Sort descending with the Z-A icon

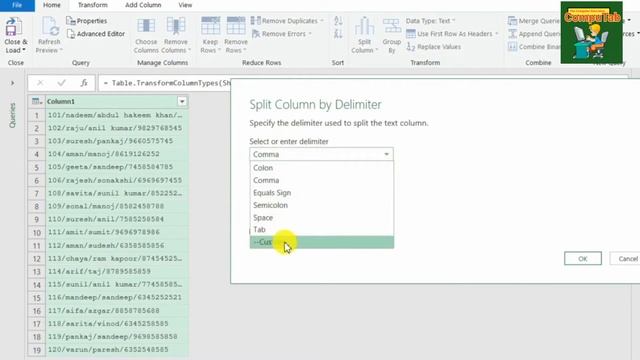[338, 34]
